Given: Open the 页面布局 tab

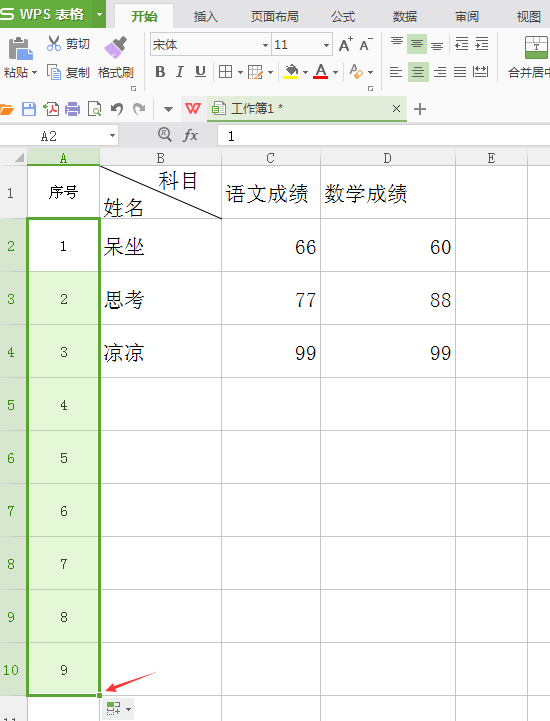Looking at the screenshot, I should coord(275,17).
